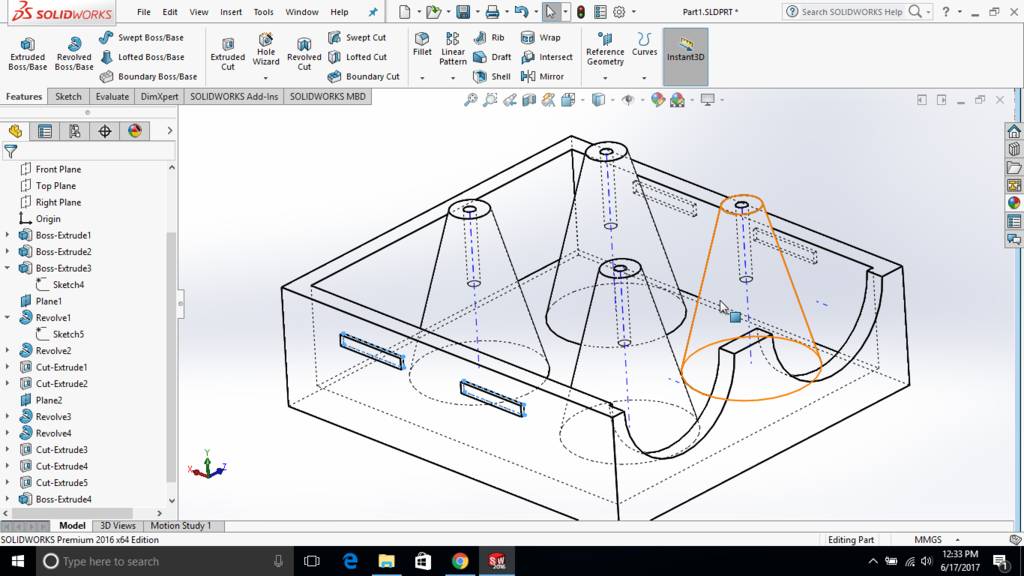
Task: Select the Lofted Cut tool
Action: 357,57
